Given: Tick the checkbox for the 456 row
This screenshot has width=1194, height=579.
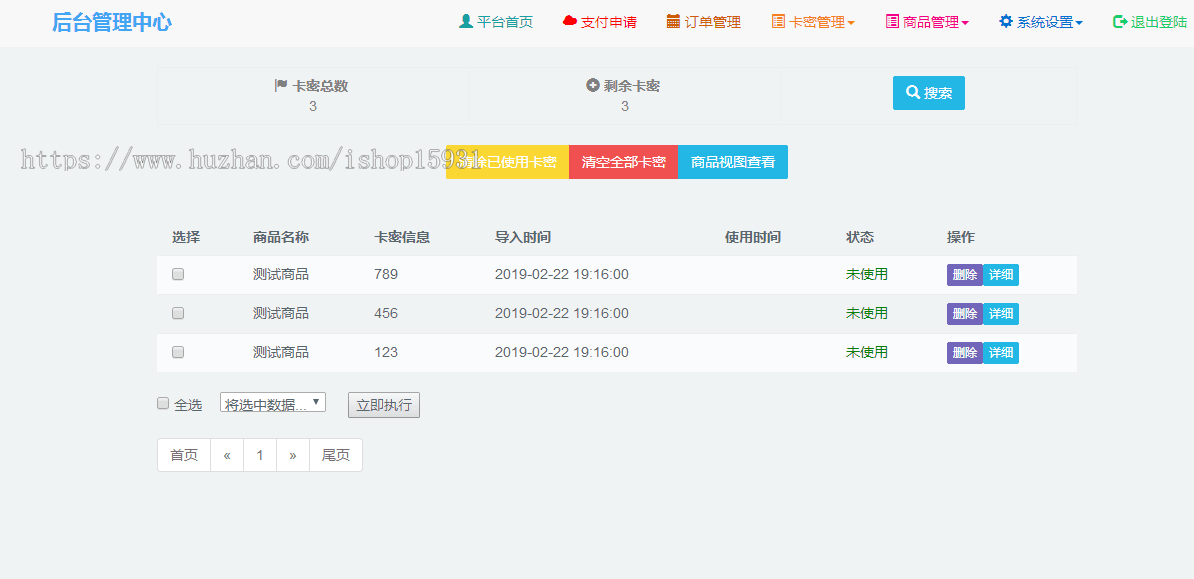Looking at the screenshot, I should 178,313.
